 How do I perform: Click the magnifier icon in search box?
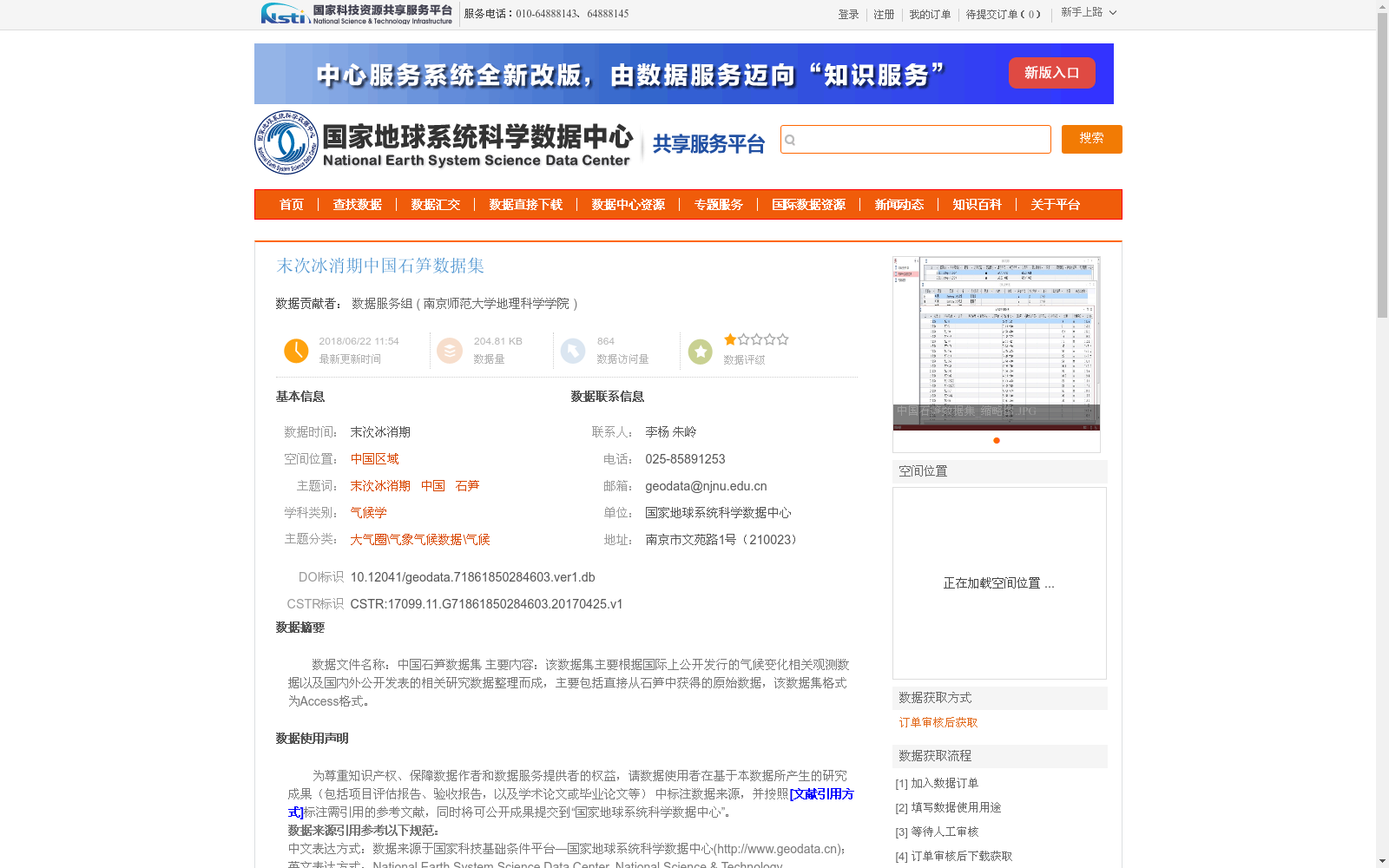pos(791,140)
